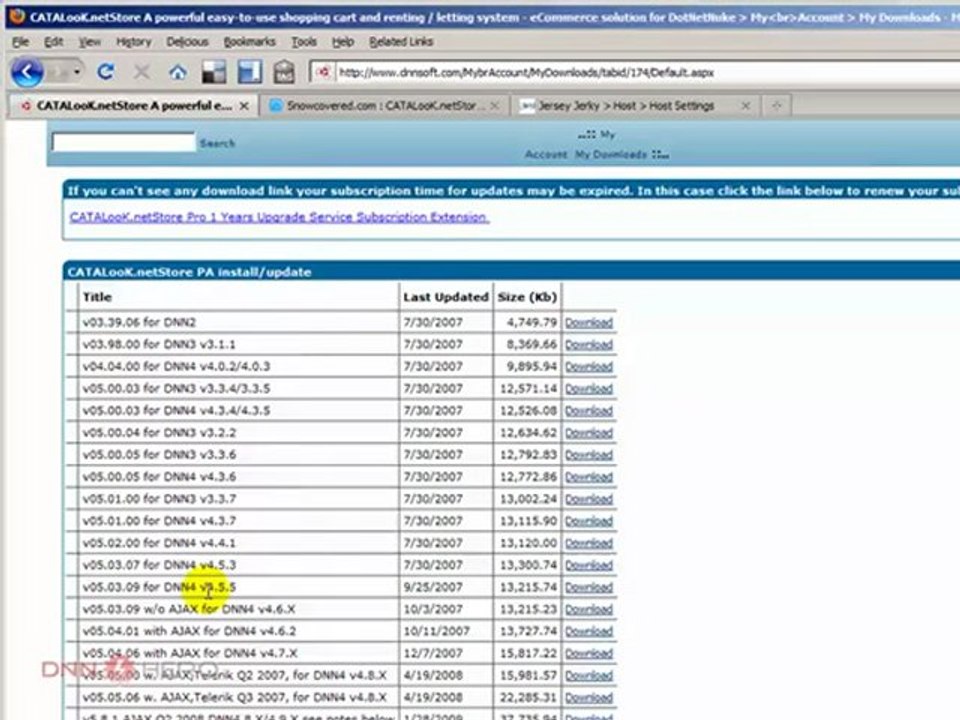960x720 pixels.
Task: Click the Last Updated column header
Action: pyautogui.click(x=446, y=297)
